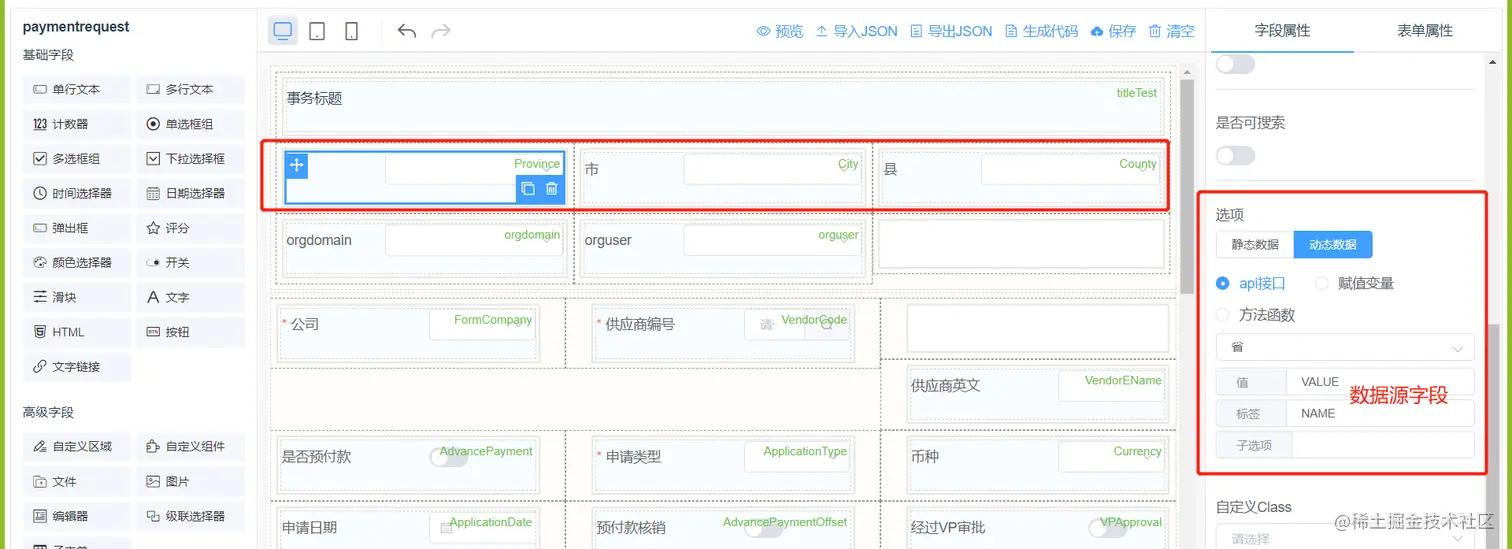Copy the selected Province field

(x=528, y=189)
